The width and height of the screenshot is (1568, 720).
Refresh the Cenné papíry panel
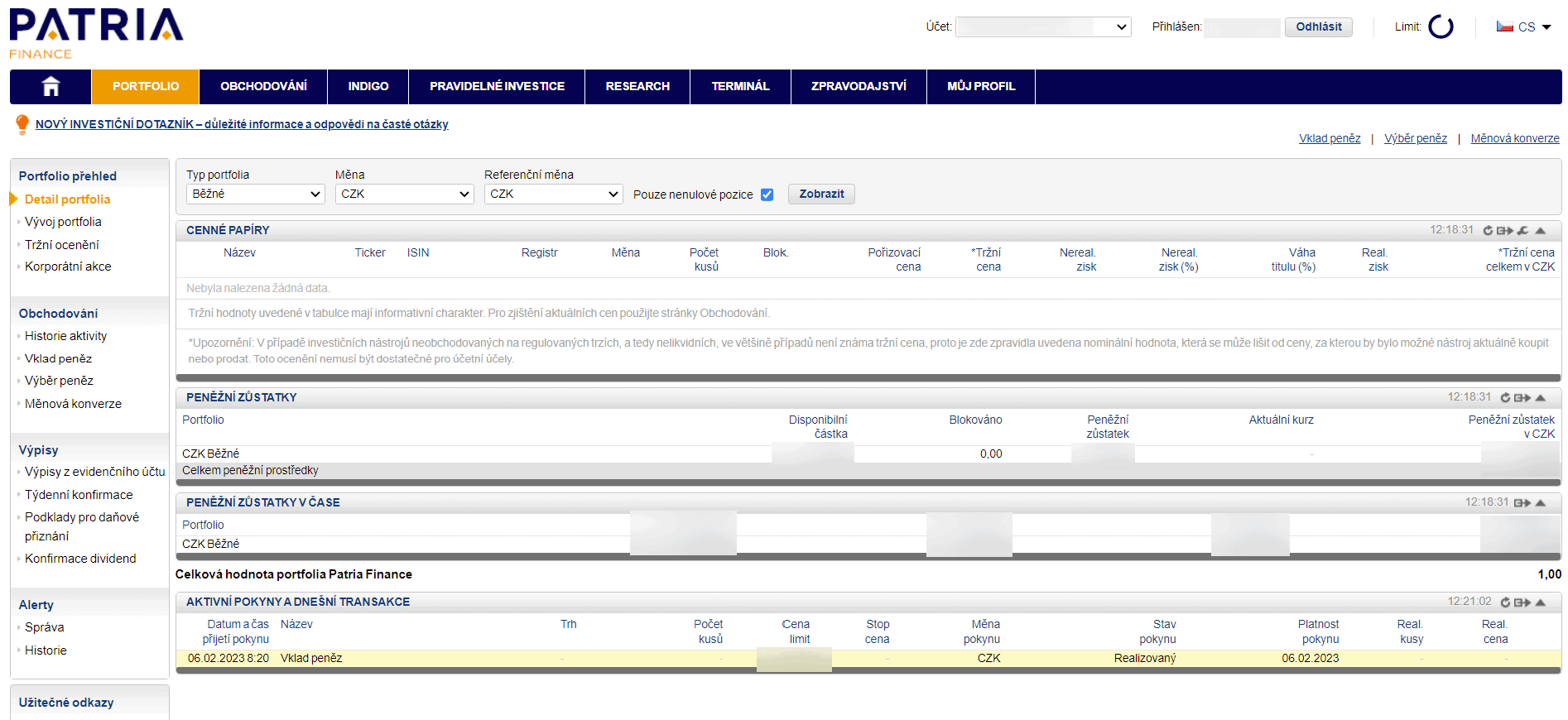click(x=1488, y=231)
